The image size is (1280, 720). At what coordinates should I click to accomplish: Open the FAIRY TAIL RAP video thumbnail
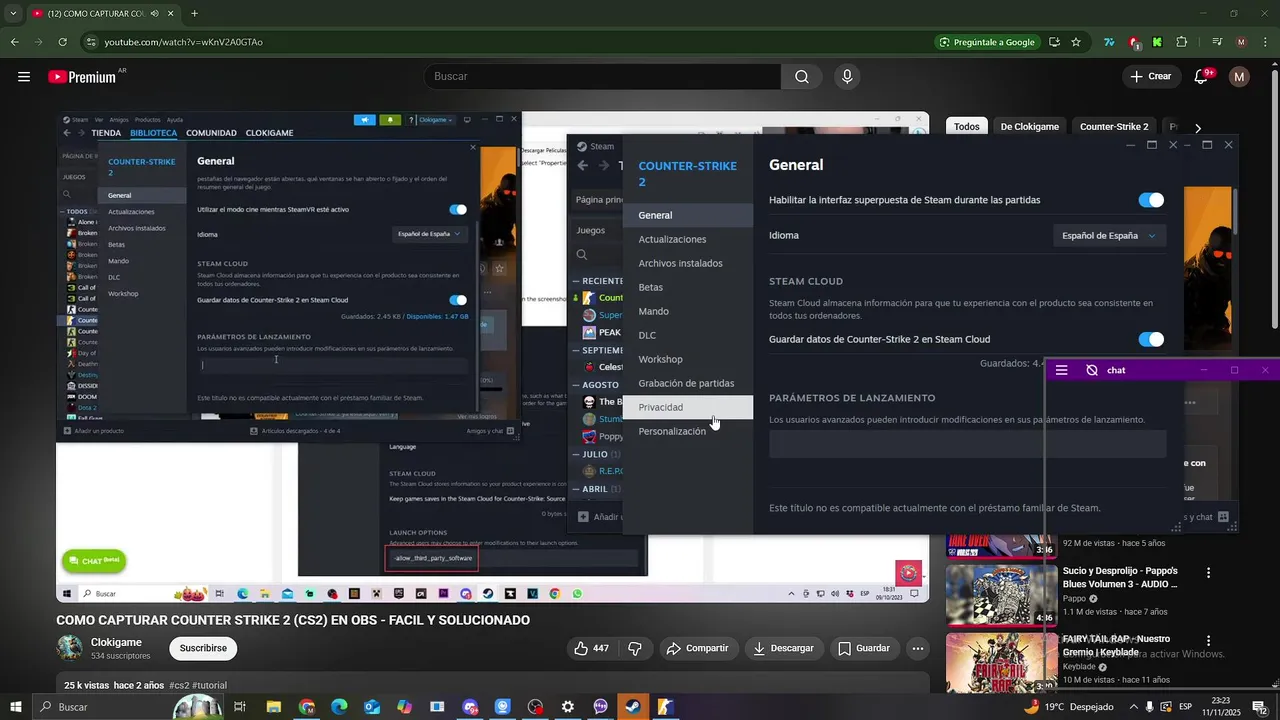(1001, 662)
